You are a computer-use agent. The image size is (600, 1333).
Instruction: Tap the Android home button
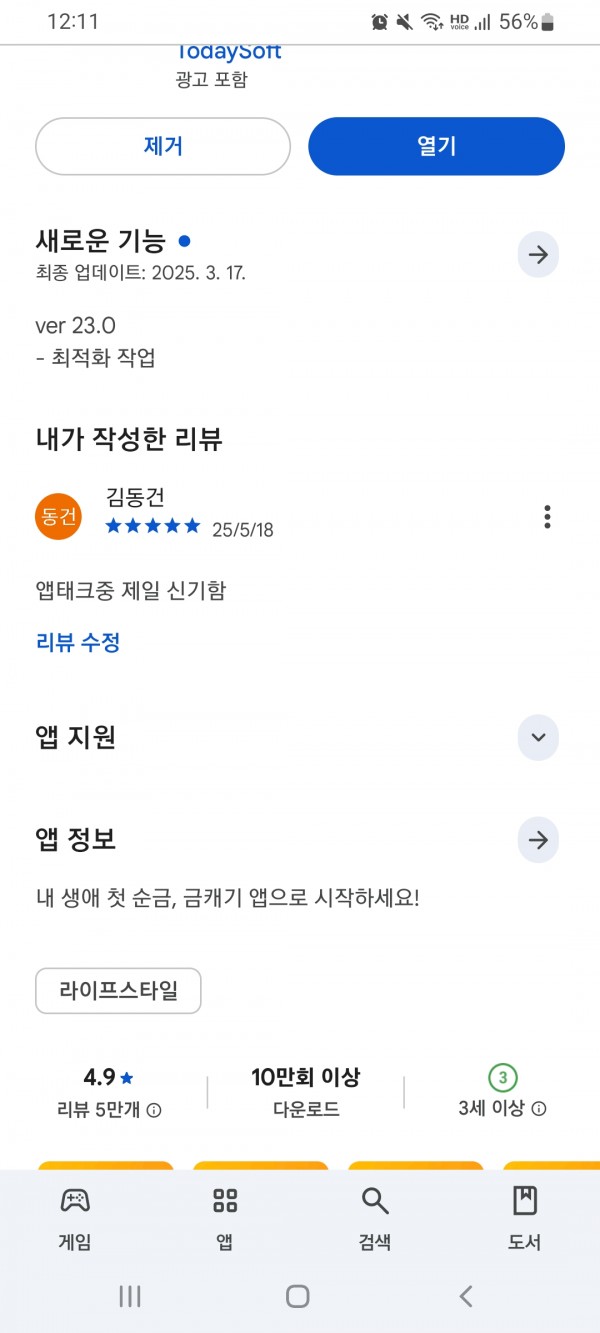coord(298,1297)
